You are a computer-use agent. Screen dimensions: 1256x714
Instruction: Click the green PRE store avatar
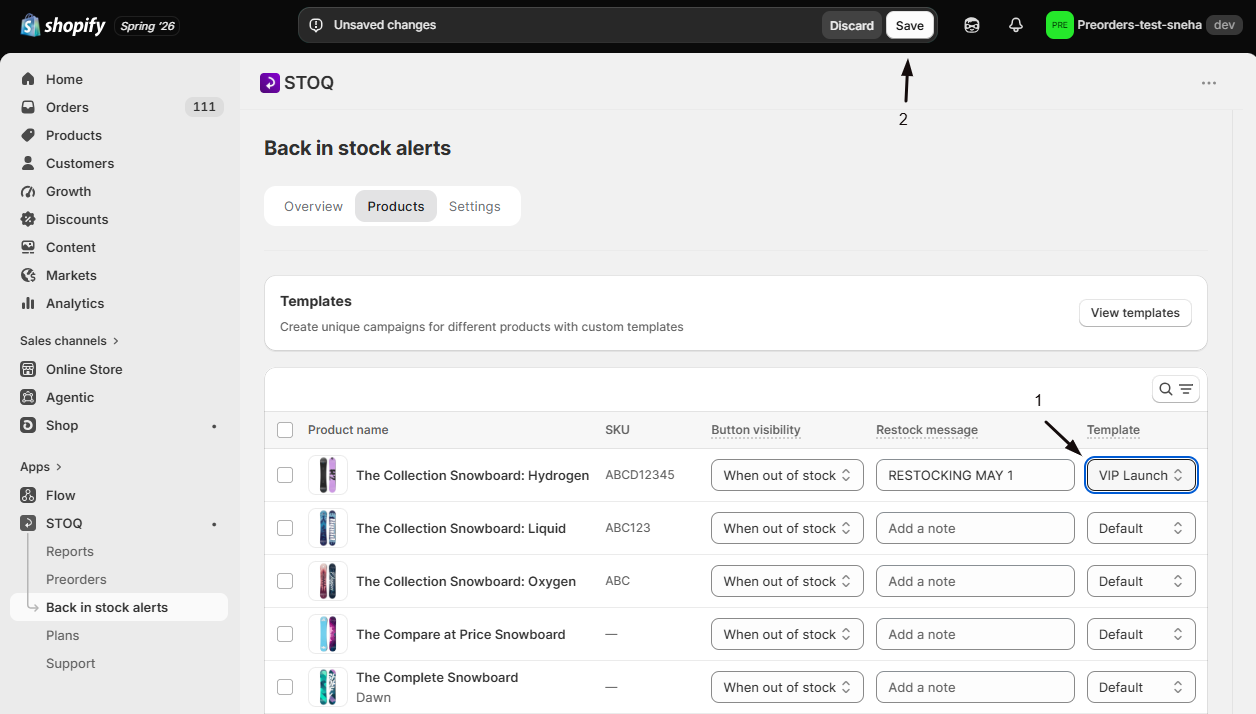(1059, 25)
